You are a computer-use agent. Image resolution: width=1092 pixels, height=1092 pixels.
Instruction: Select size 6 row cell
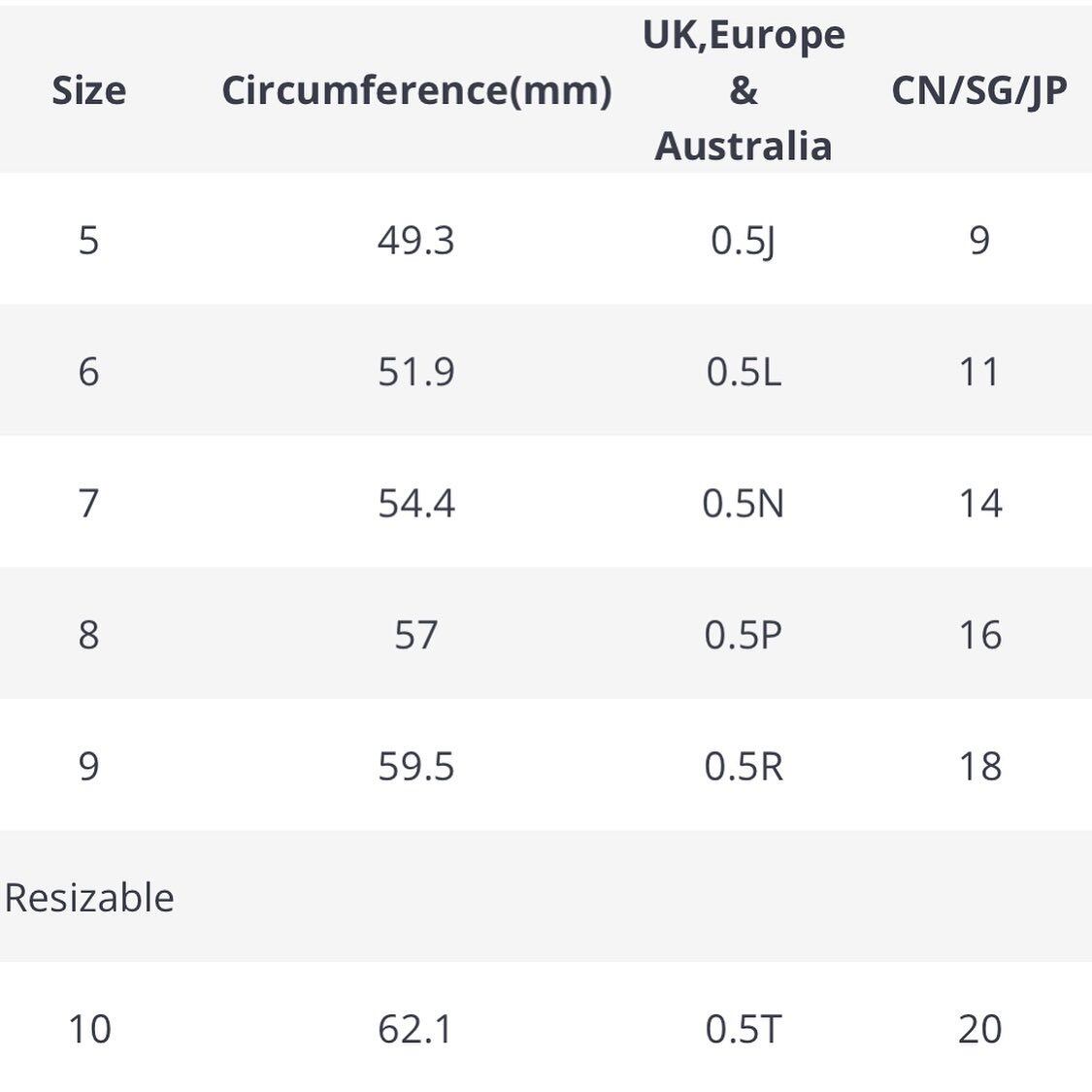coord(88,371)
